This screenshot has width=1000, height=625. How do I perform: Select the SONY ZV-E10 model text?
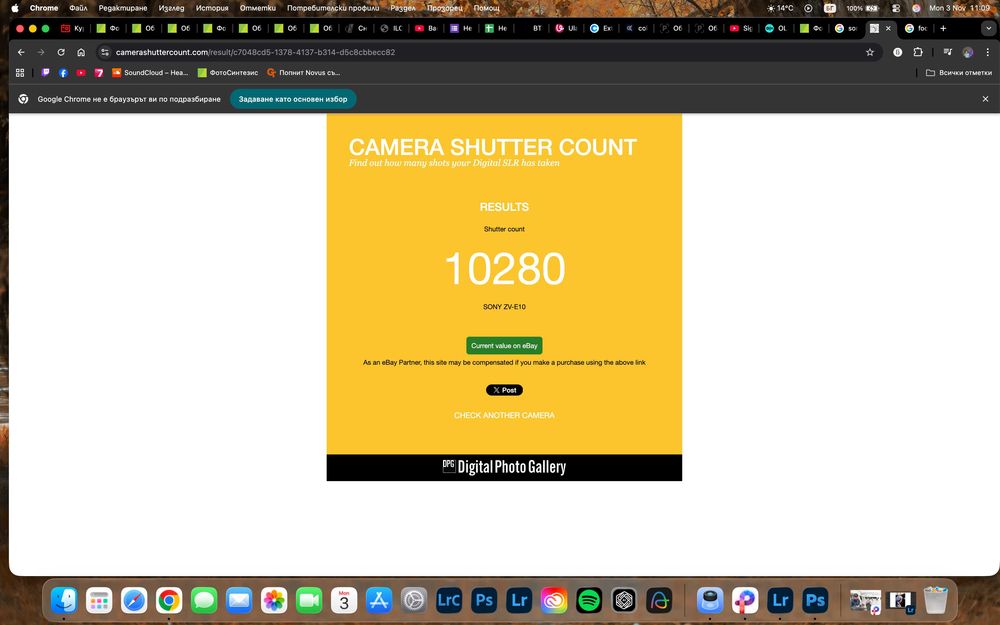coord(504,307)
